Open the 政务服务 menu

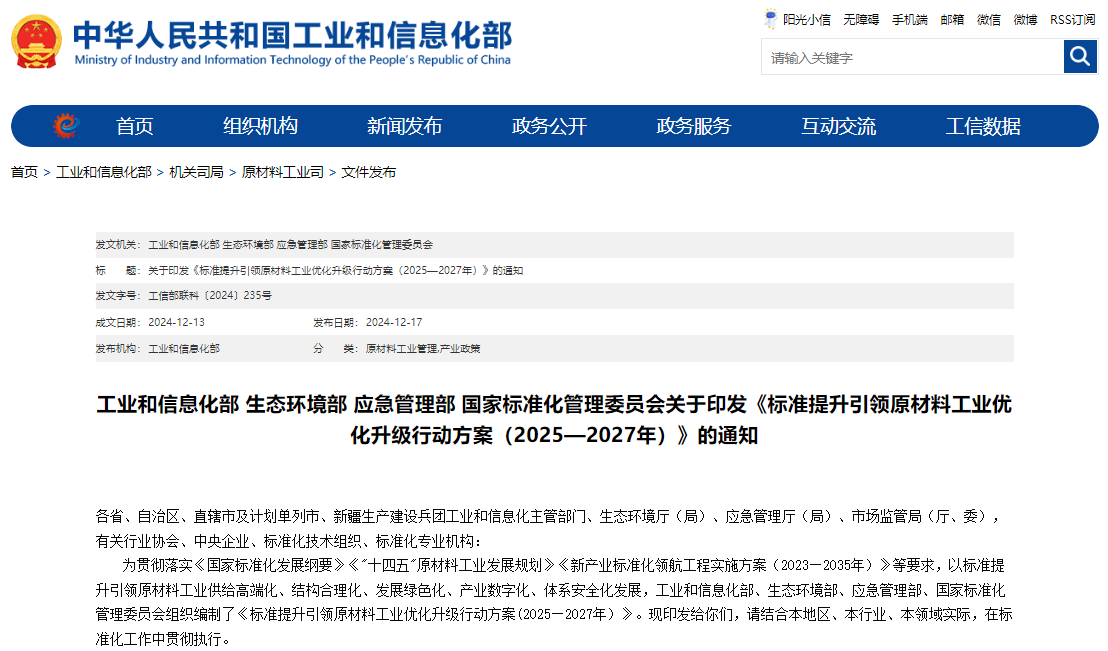(695, 126)
